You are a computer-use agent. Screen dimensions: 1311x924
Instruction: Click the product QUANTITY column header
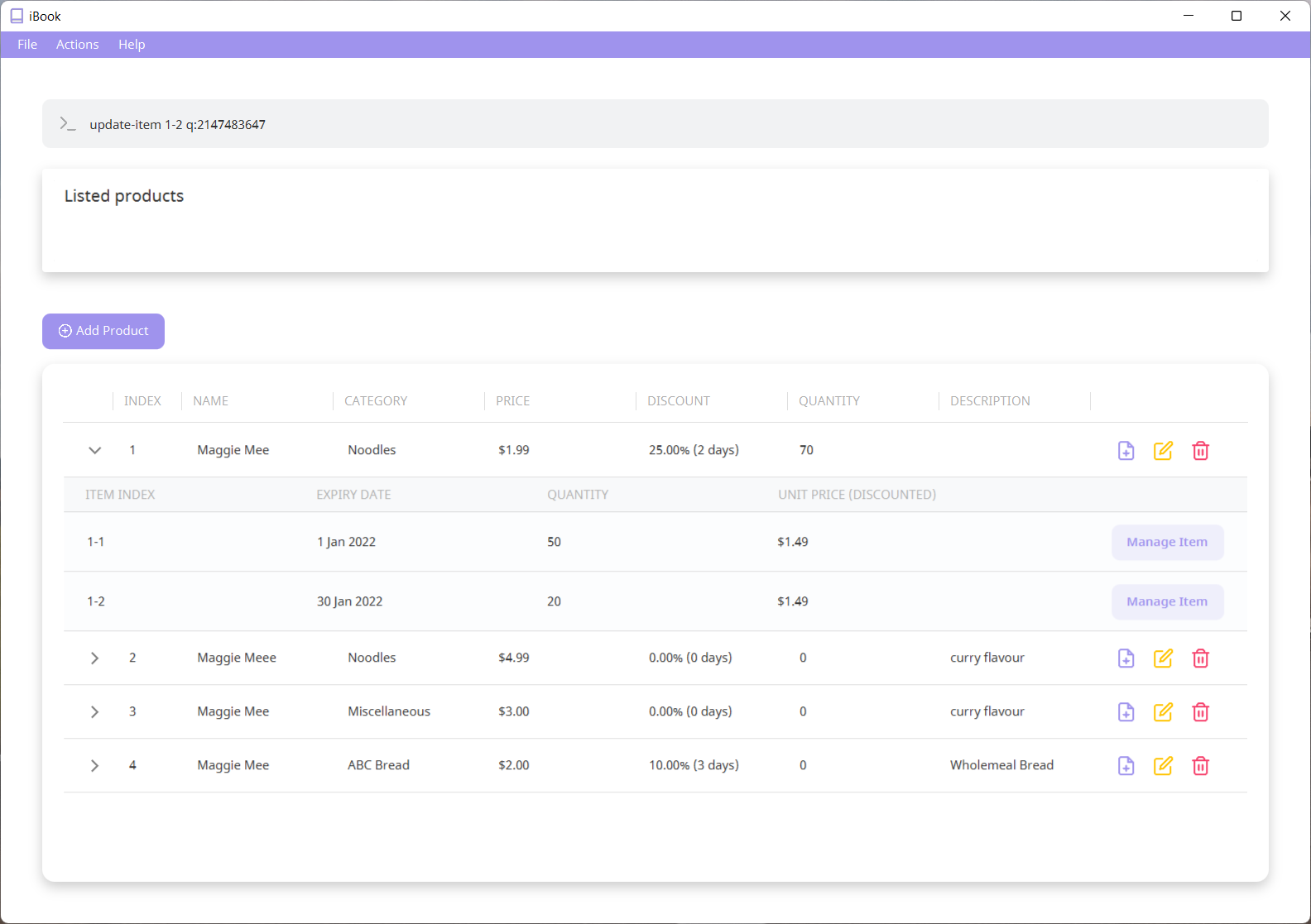(829, 401)
